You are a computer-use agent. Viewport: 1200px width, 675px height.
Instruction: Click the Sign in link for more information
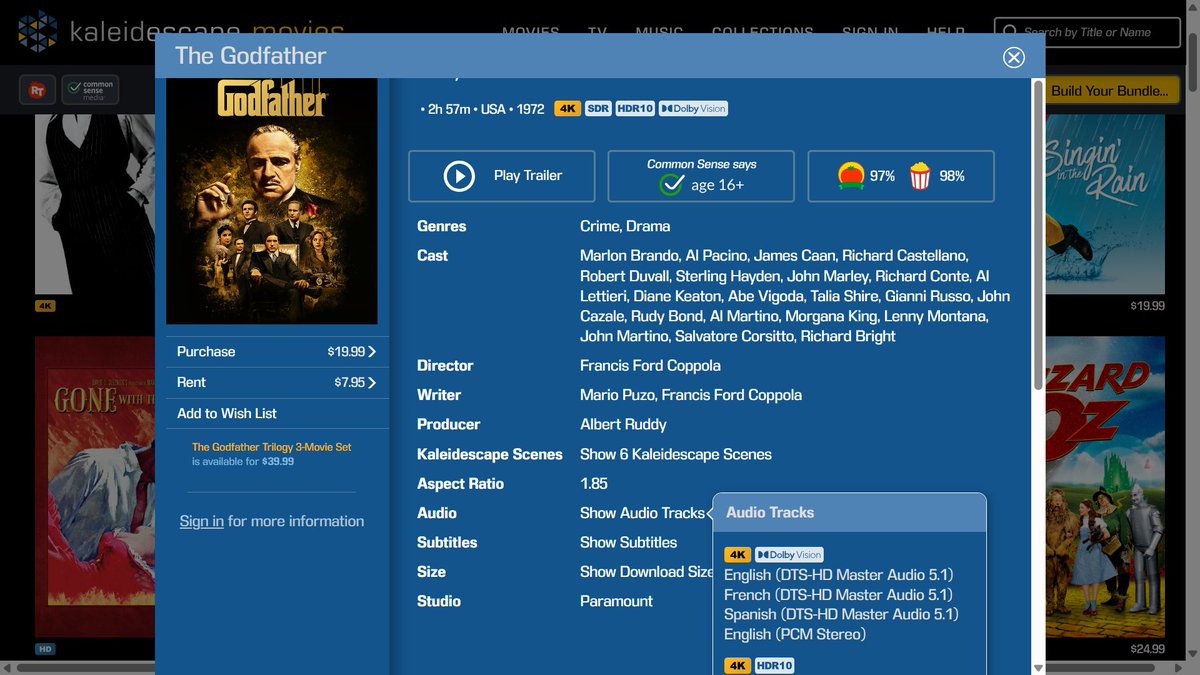point(201,521)
